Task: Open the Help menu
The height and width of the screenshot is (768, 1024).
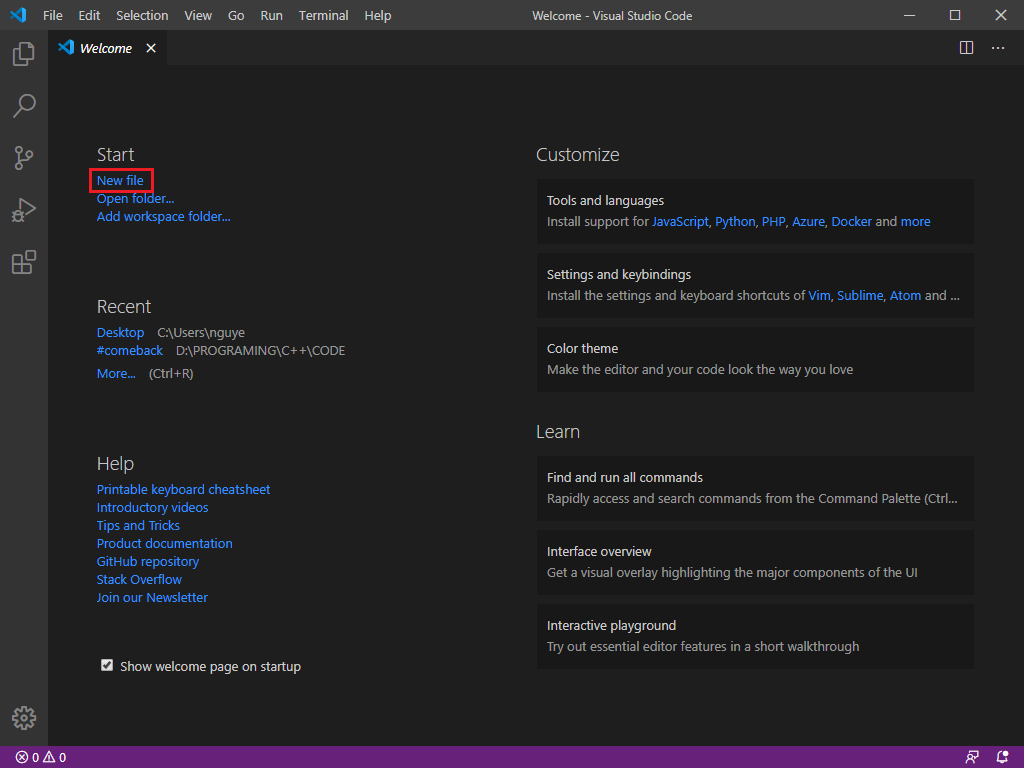Action: pos(378,15)
